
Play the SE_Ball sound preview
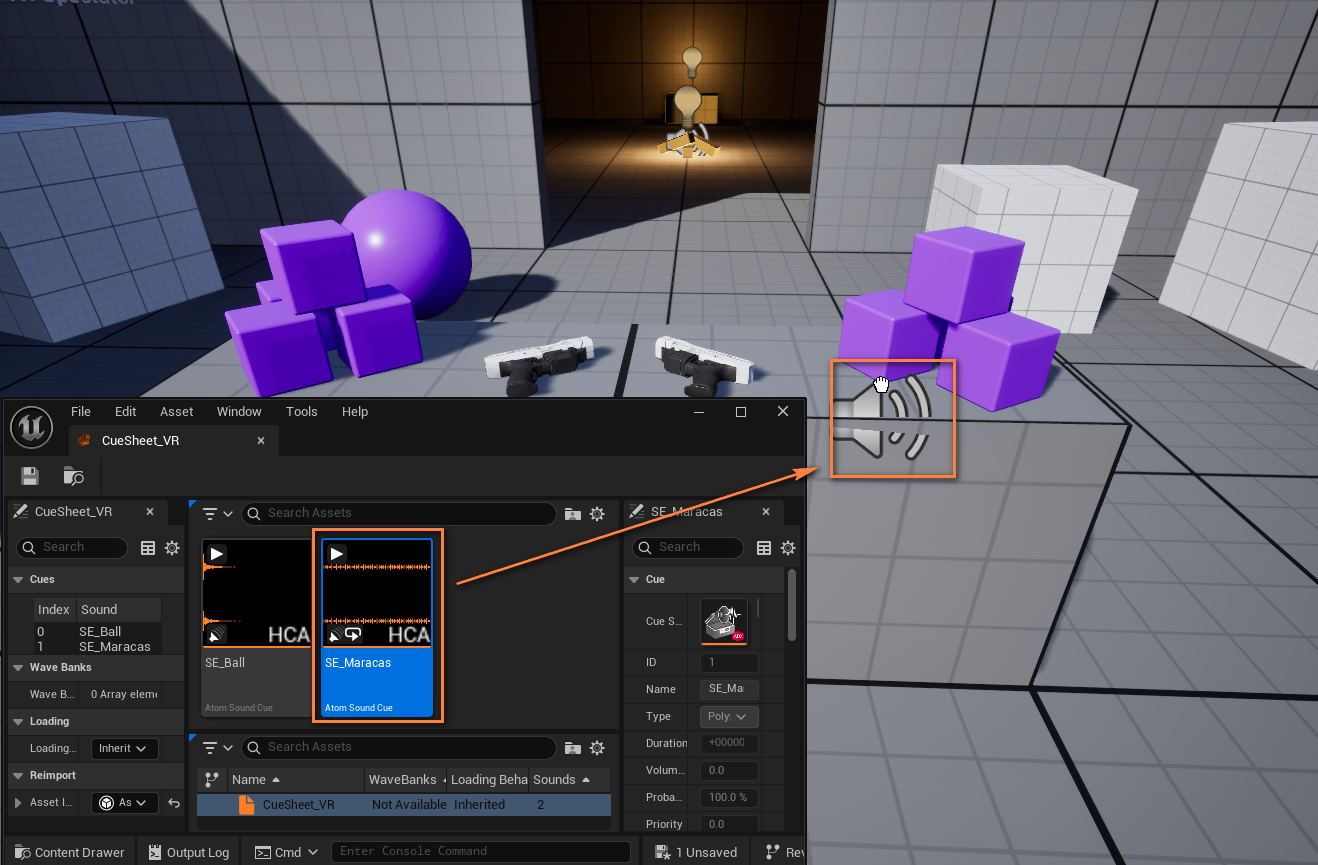point(217,553)
